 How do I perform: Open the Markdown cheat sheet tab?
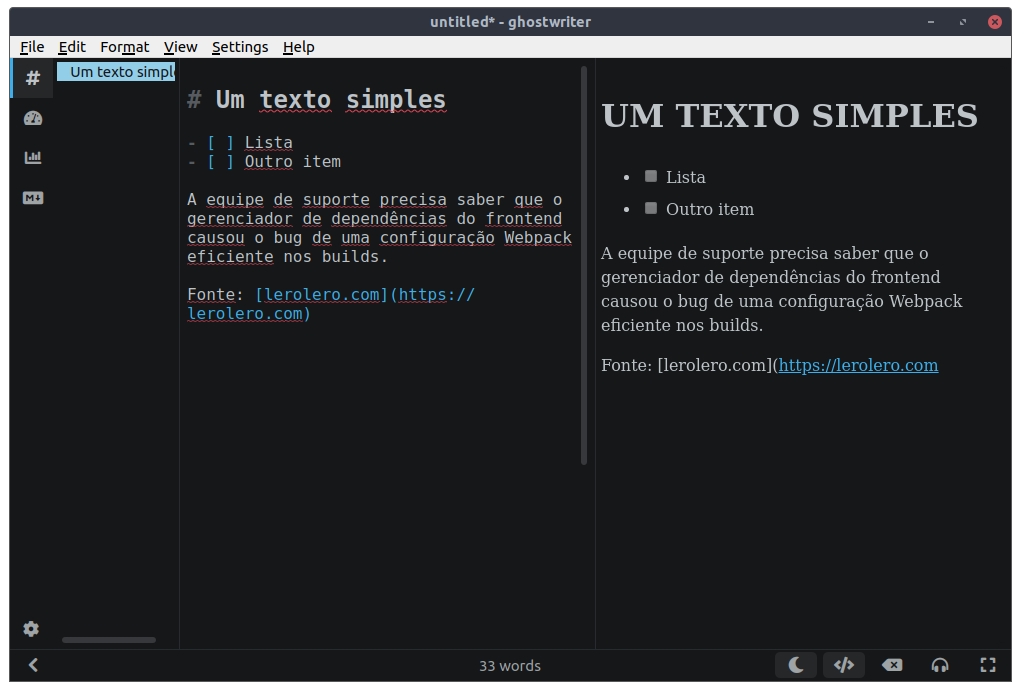[x=33, y=197]
